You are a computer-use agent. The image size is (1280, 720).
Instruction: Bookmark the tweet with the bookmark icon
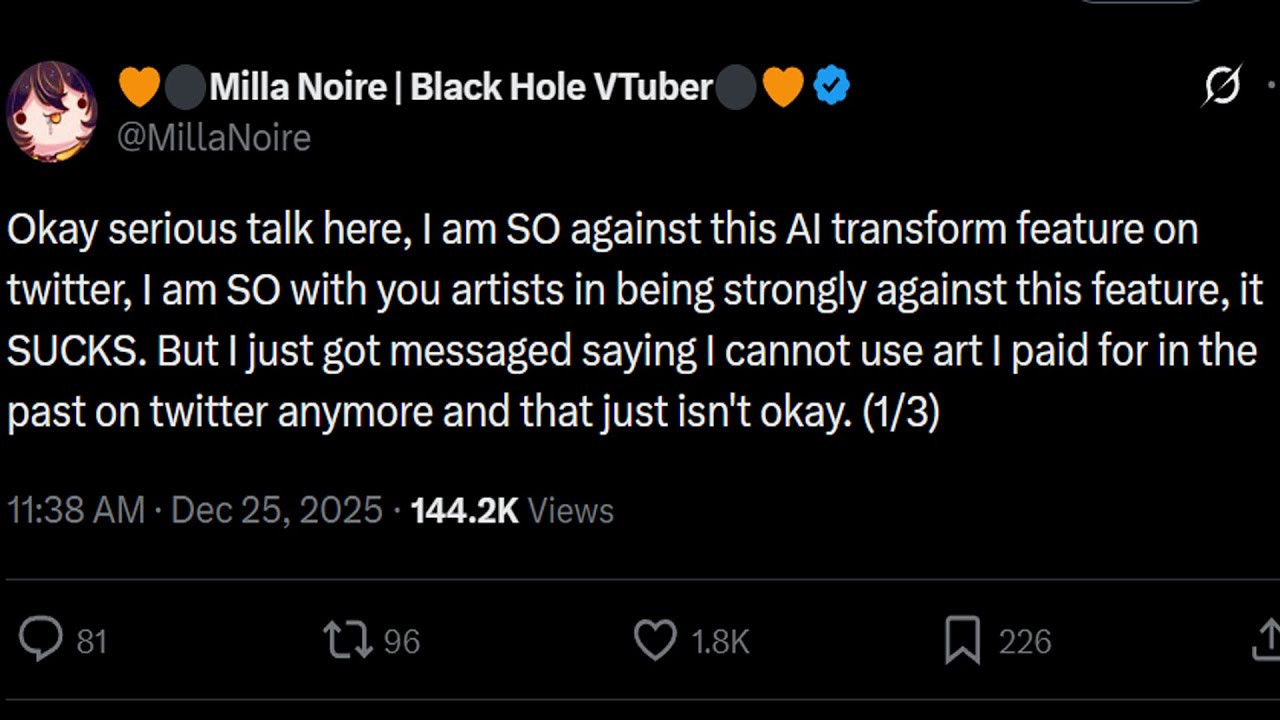tap(962, 641)
